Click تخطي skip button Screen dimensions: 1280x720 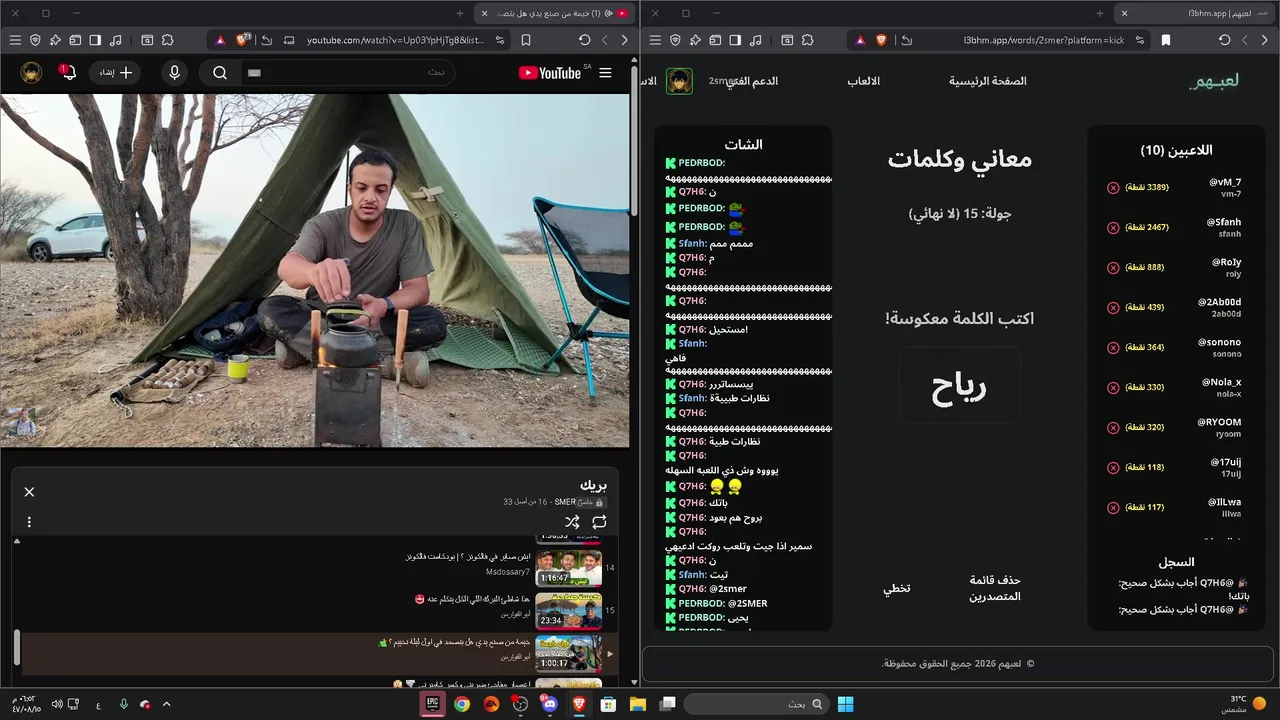pyautogui.click(x=897, y=588)
